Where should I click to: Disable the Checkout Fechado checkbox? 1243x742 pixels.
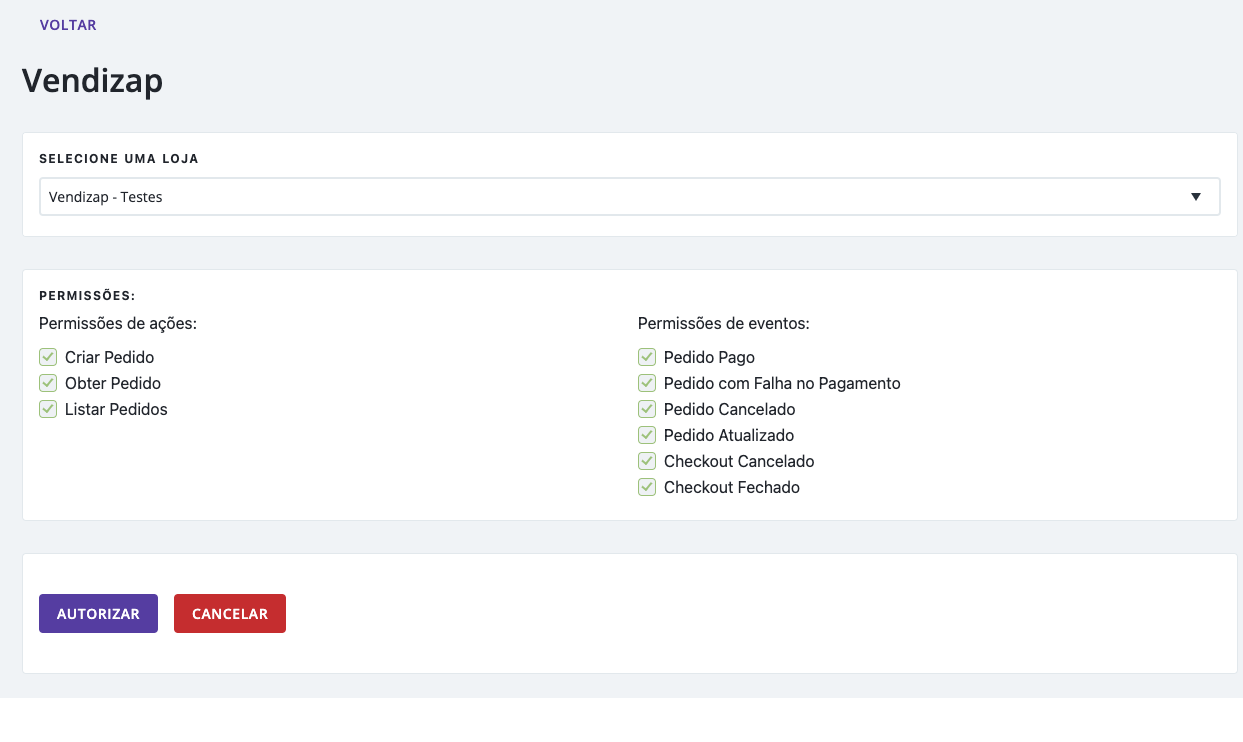pyautogui.click(x=647, y=487)
